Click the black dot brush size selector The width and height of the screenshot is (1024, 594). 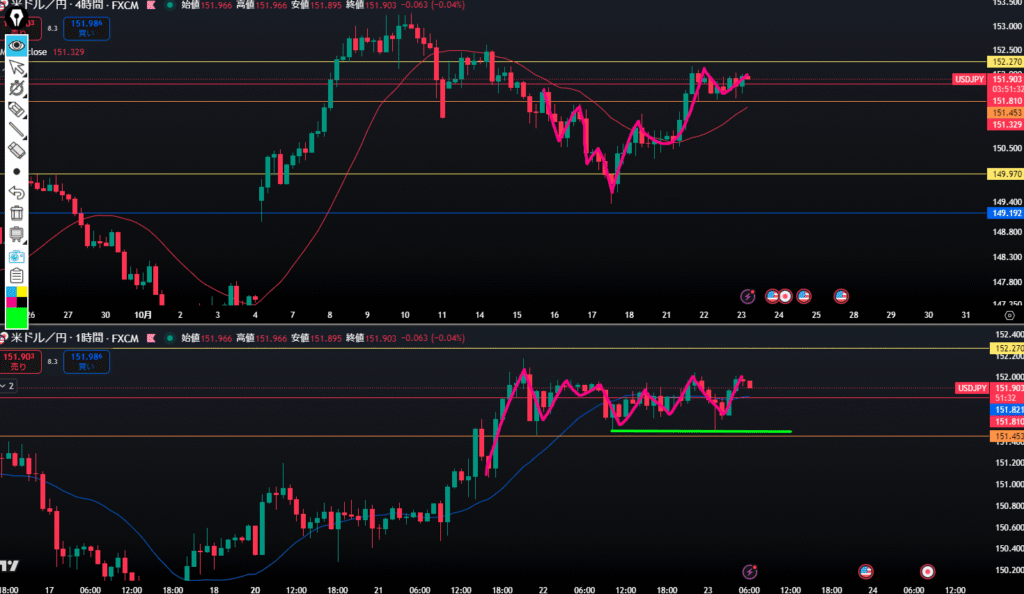pyautogui.click(x=16, y=171)
